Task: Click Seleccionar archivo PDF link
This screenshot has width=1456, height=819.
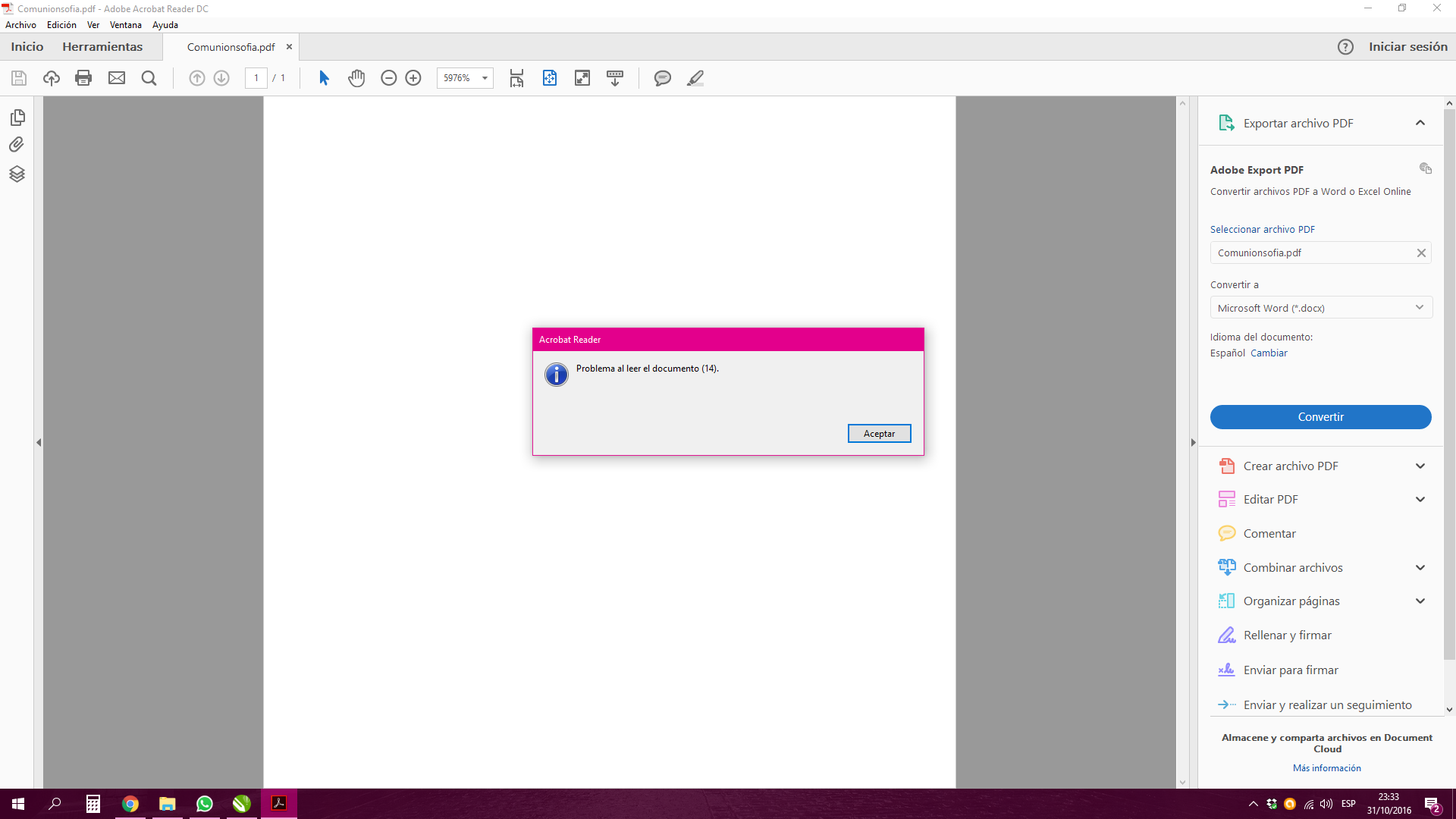Action: click(1262, 230)
